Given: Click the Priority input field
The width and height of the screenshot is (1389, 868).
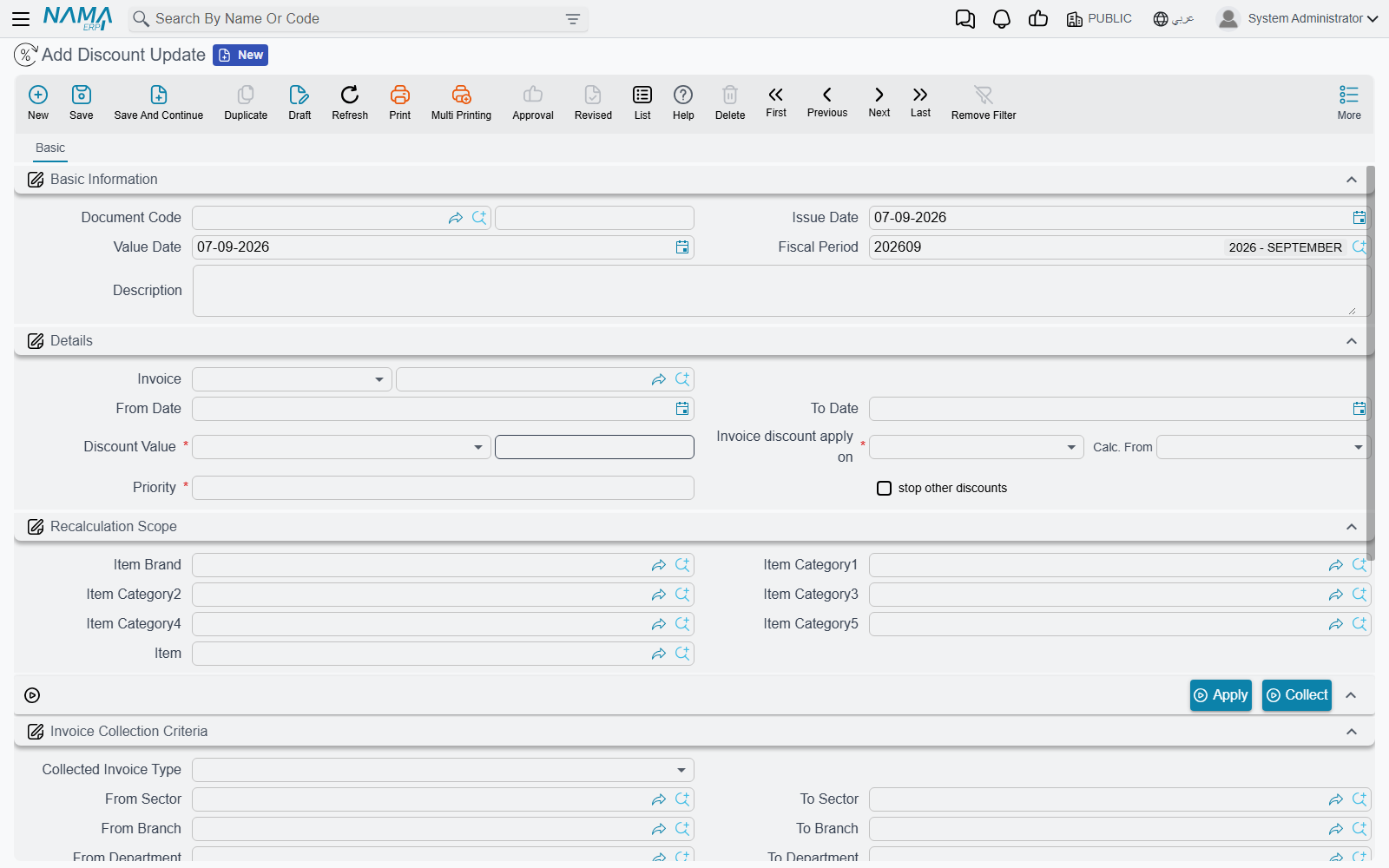Looking at the screenshot, I should (x=443, y=488).
